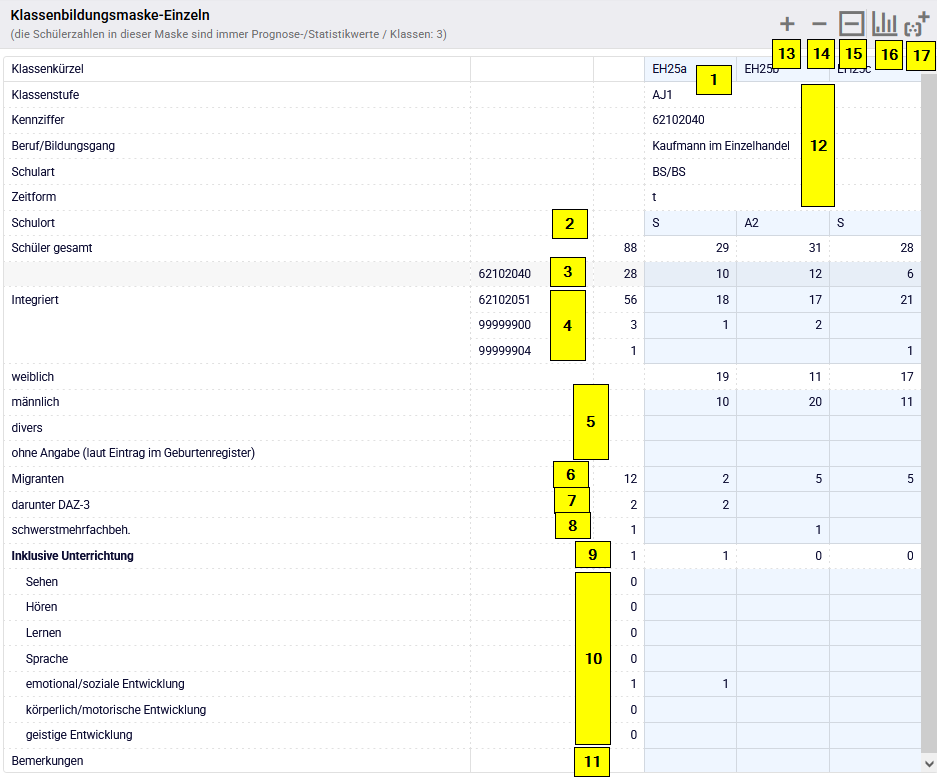This screenshot has height=779, width=937.
Task: Click the Migranten cell for EH25a
Action: [690, 479]
